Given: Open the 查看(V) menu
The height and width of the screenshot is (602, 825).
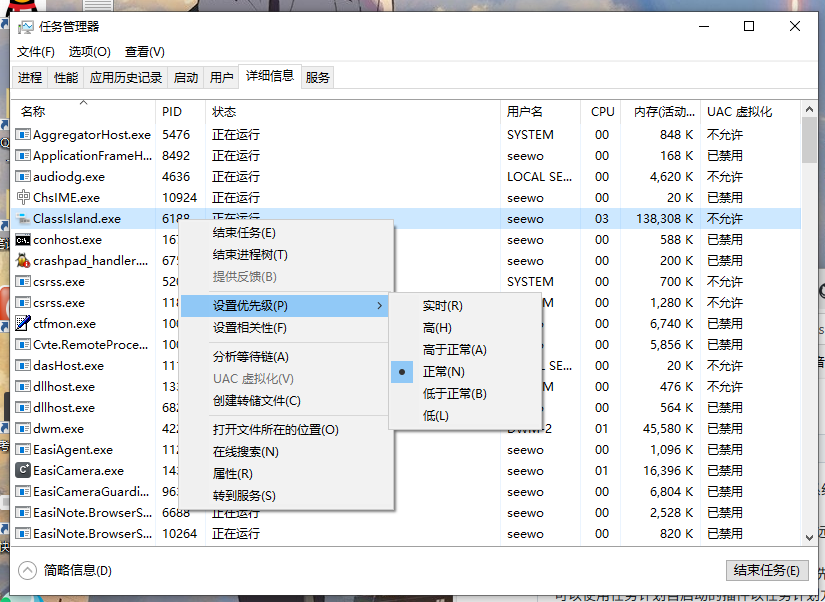Looking at the screenshot, I should [x=145, y=52].
